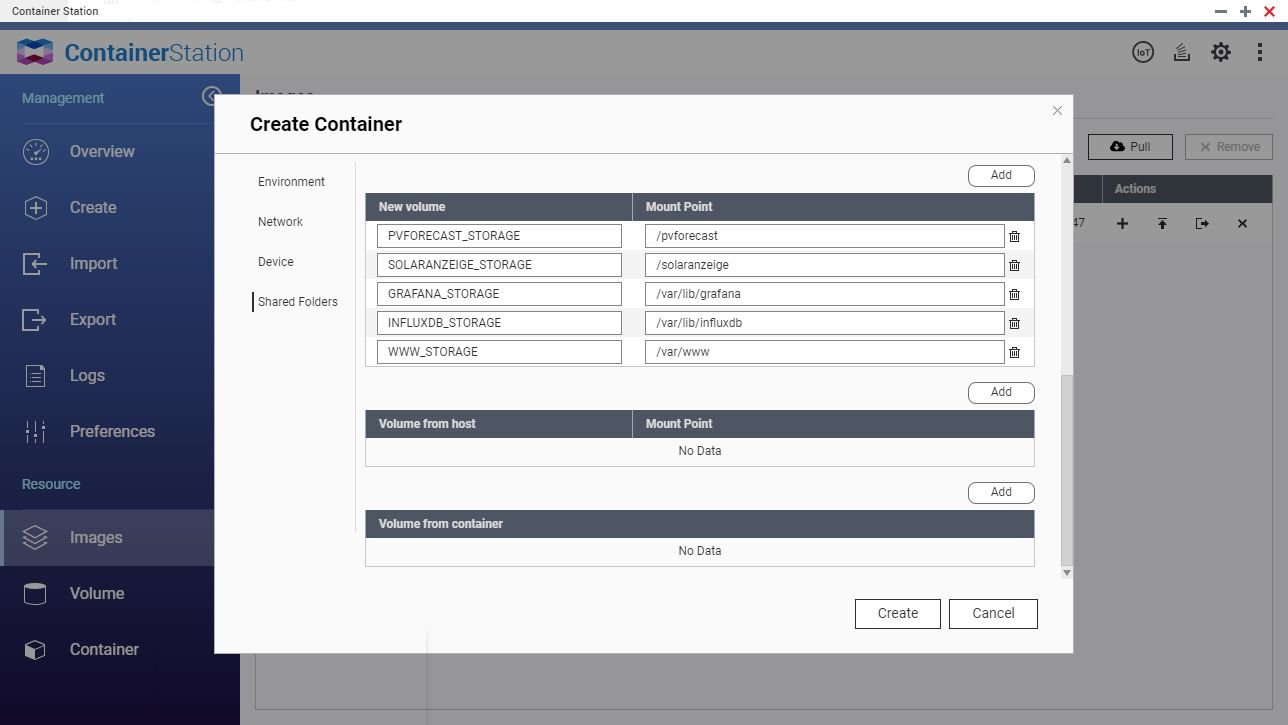Open the three-dot more options menu
The height and width of the screenshot is (725, 1288).
pos(1259,53)
